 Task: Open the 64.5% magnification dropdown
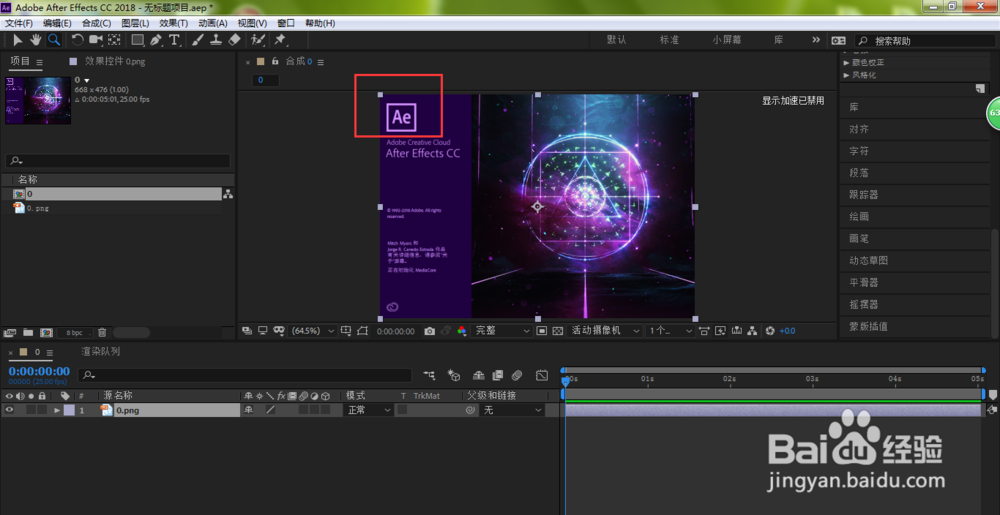[x=312, y=331]
